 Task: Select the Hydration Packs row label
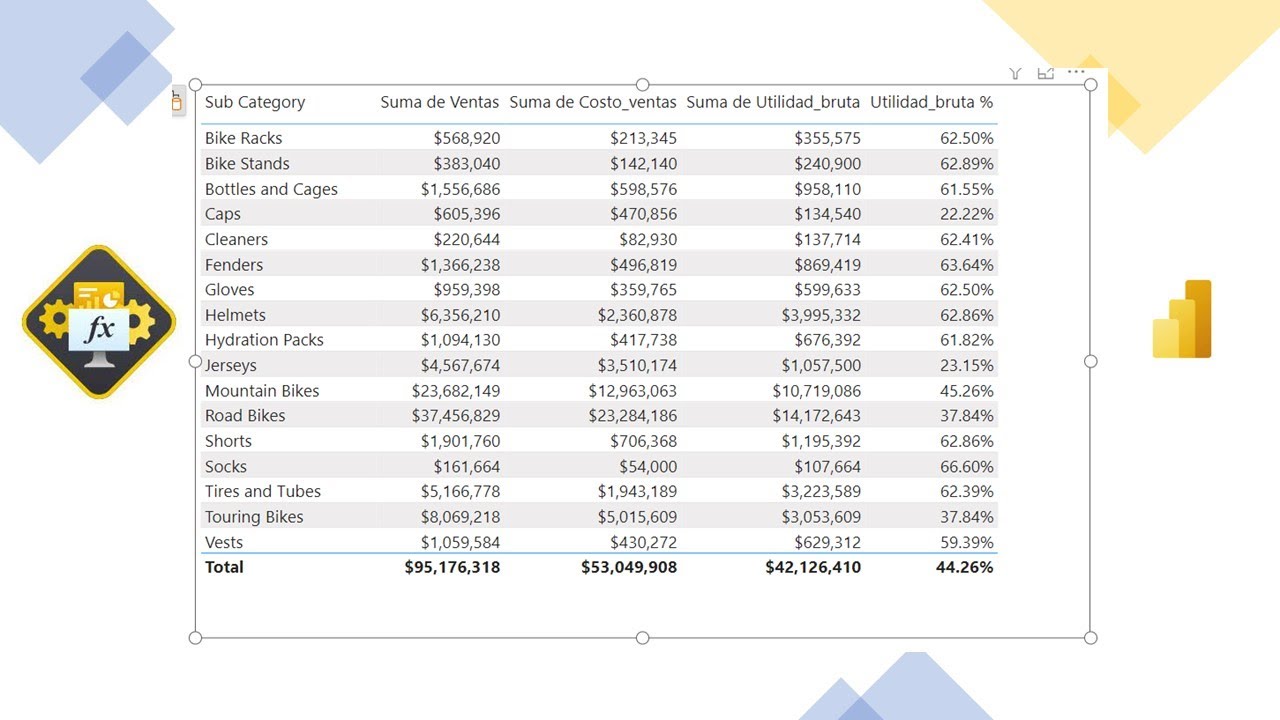click(x=264, y=340)
